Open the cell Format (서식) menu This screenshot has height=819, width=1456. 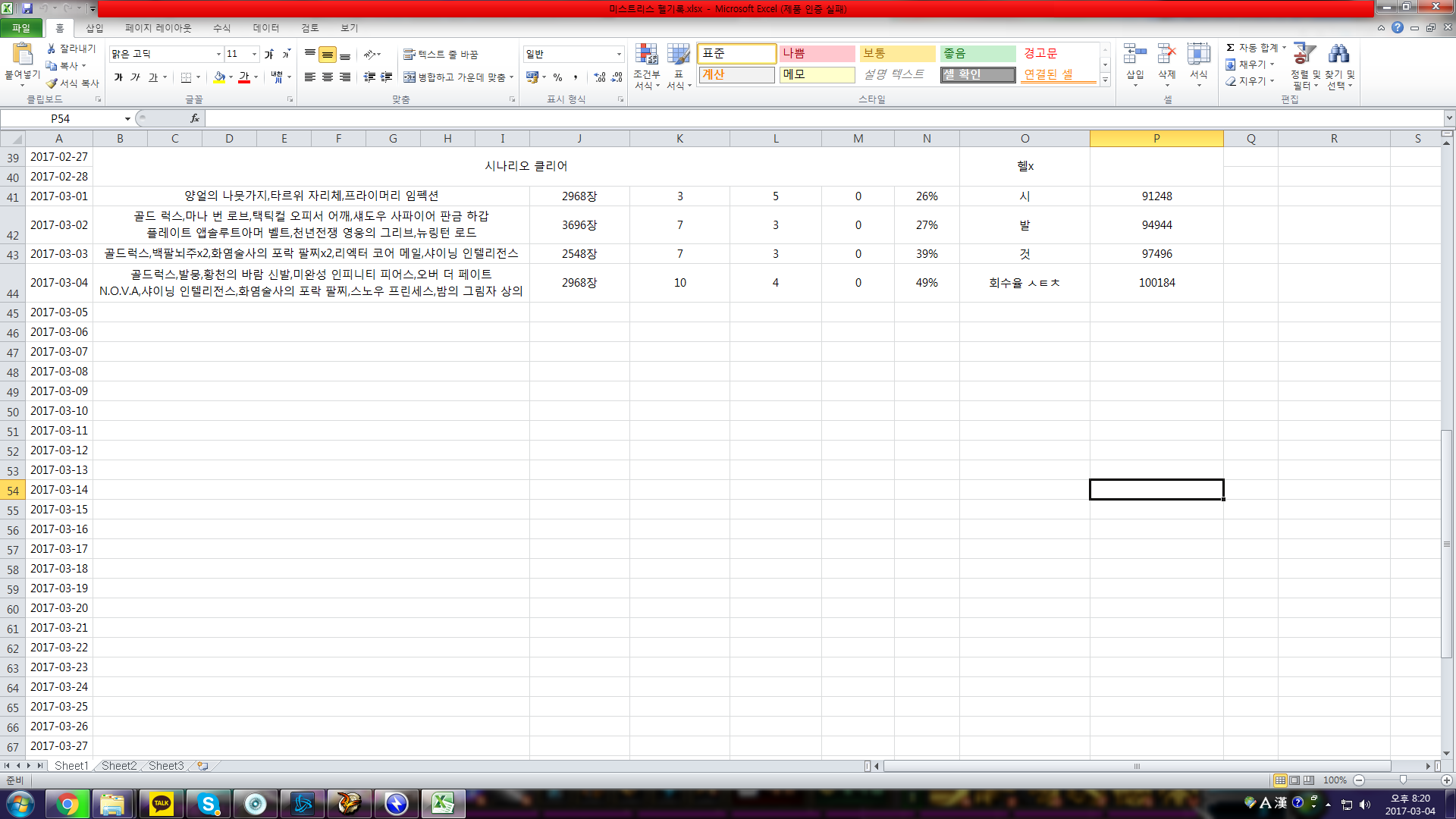pos(1199,64)
